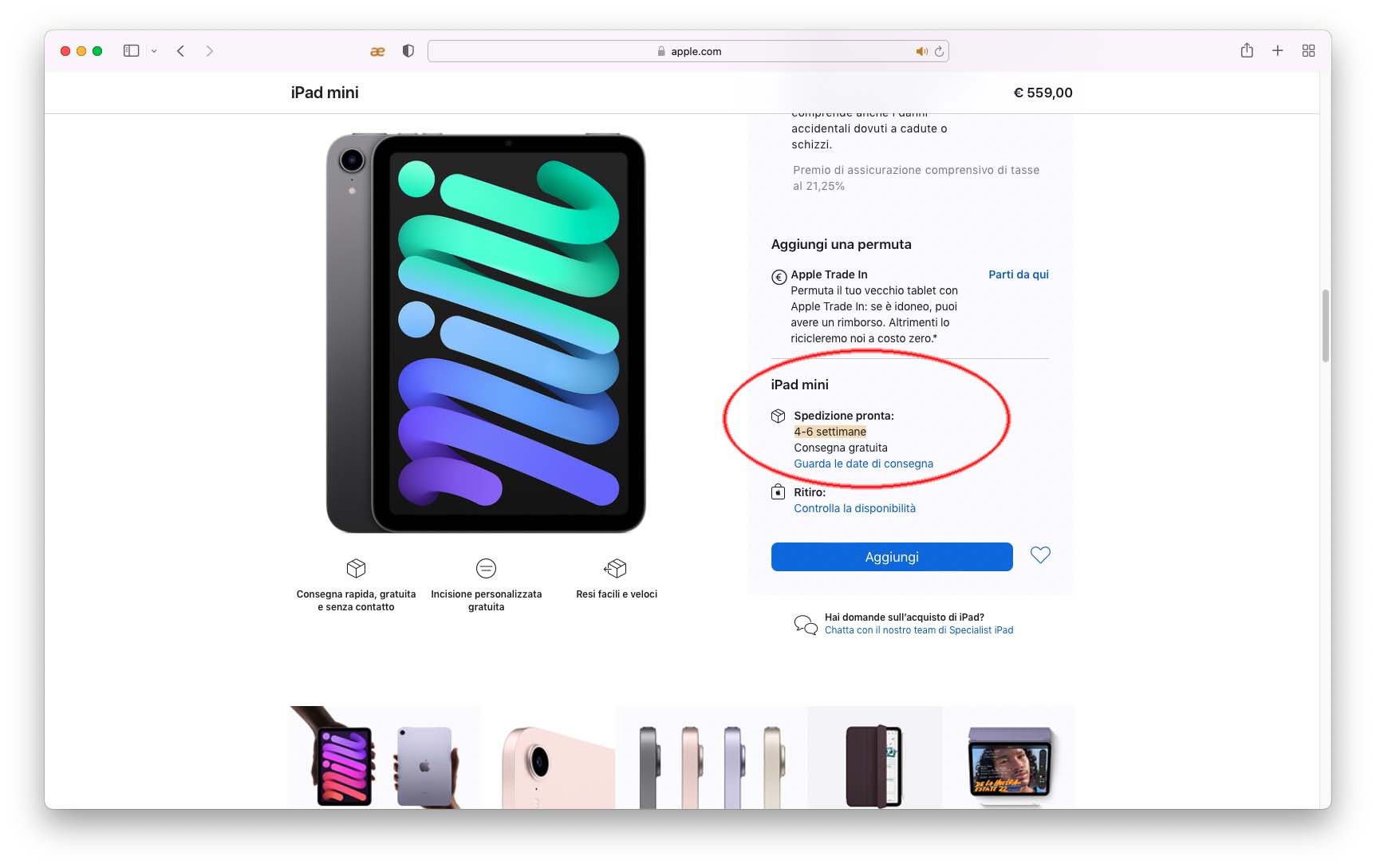Image resolution: width=1376 pixels, height=868 pixels.
Task: Open a new tab with plus icon
Action: tap(1277, 50)
